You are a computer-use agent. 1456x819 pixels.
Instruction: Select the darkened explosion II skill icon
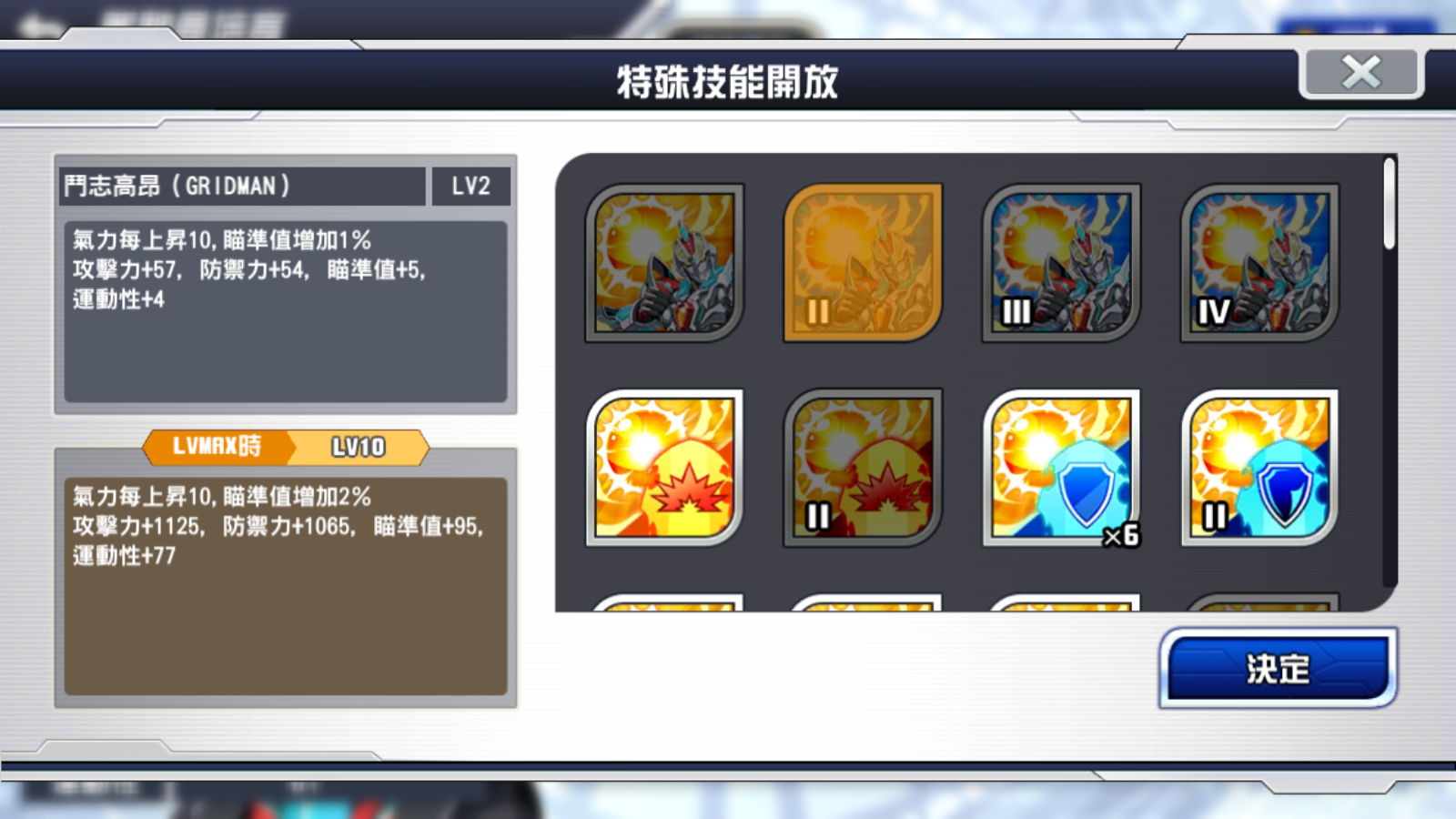pos(863,468)
